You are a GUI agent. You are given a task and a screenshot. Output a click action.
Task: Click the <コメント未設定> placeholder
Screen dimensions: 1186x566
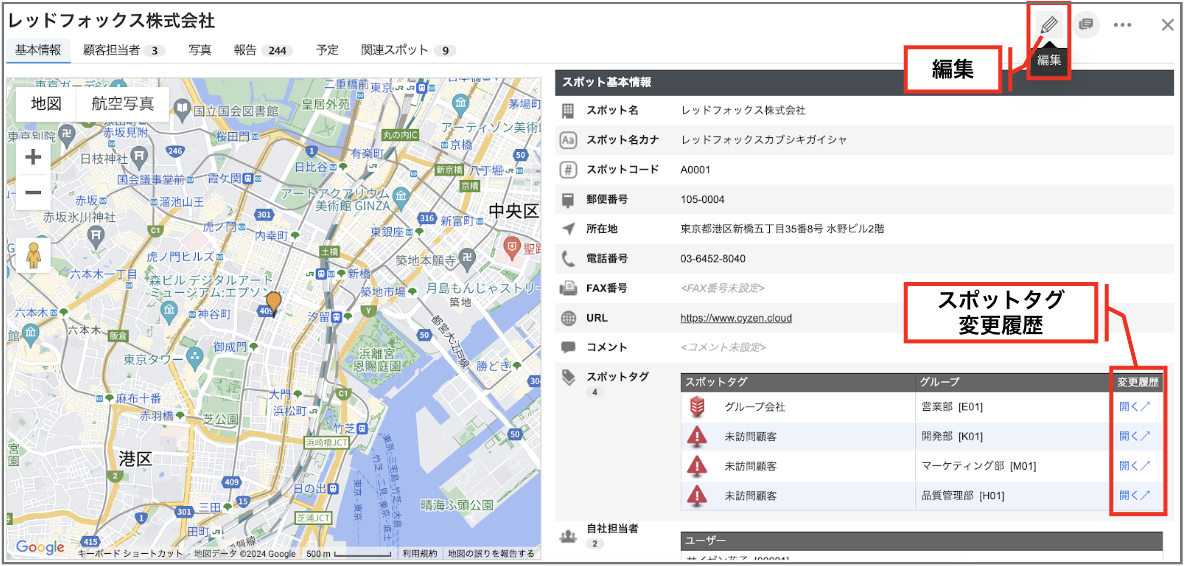tap(723, 347)
